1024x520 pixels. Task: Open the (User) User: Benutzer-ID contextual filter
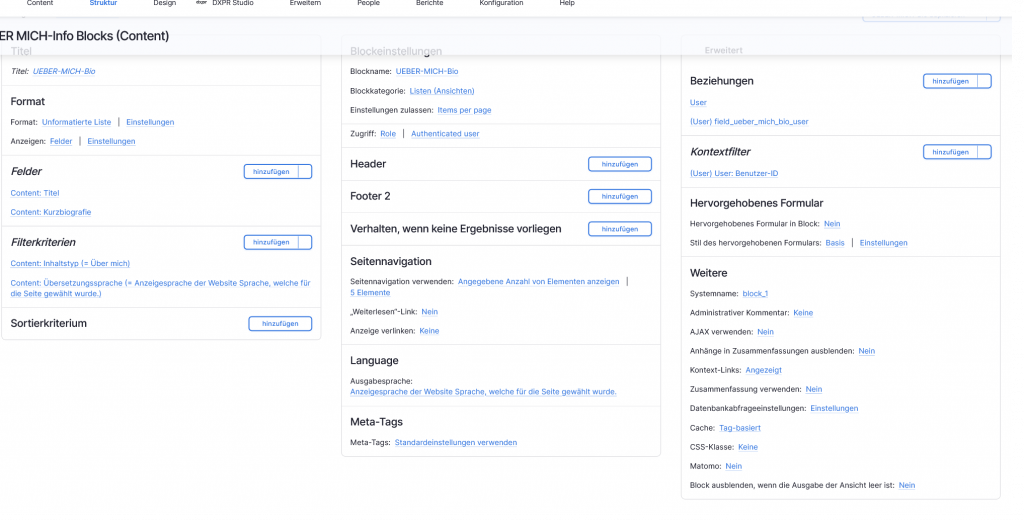(x=734, y=173)
